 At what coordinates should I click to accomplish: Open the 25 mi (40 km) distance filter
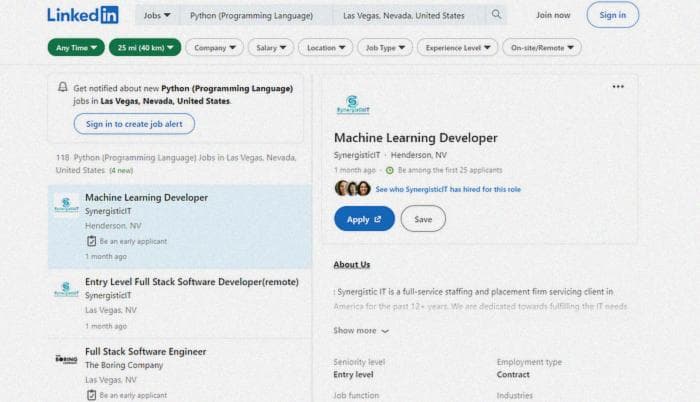[145, 47]
